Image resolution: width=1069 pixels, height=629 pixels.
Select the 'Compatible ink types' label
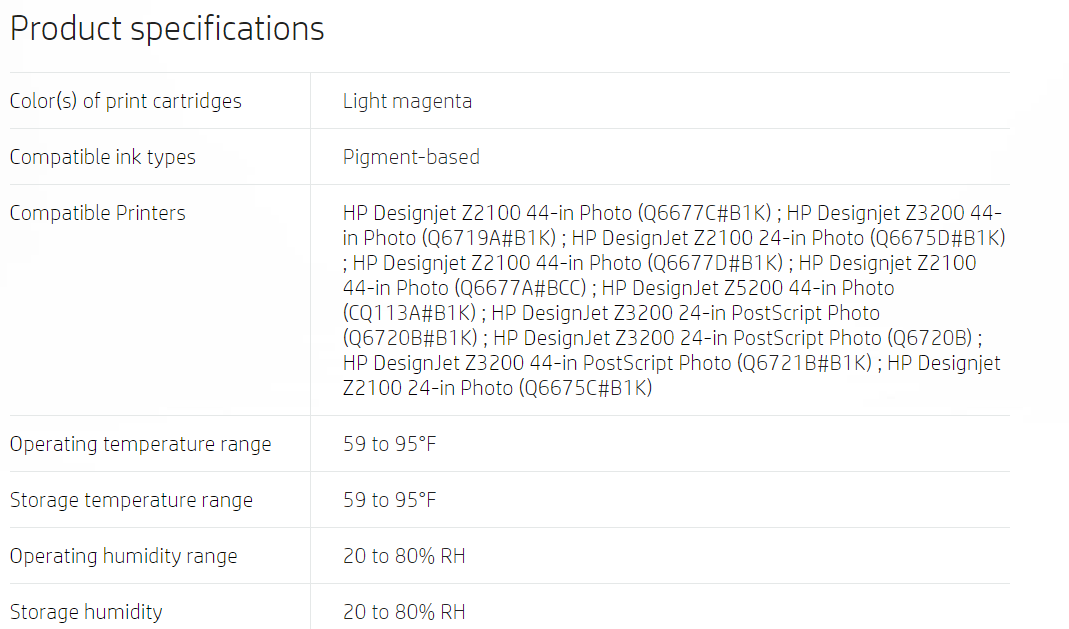coord(102,157)
